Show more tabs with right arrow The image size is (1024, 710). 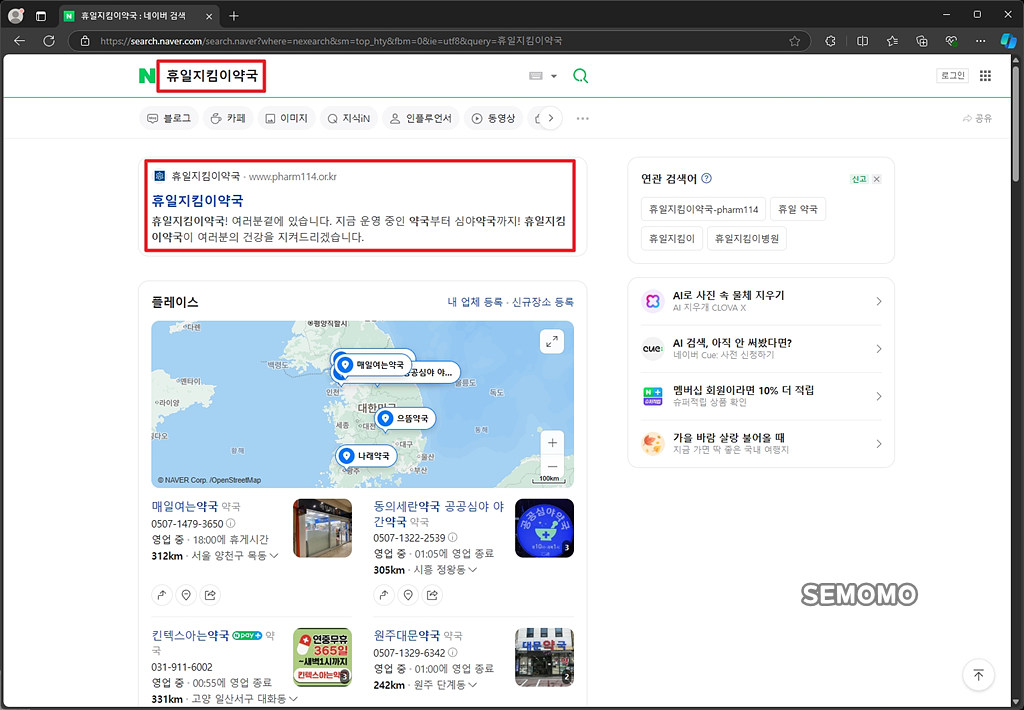pos(551,118)
